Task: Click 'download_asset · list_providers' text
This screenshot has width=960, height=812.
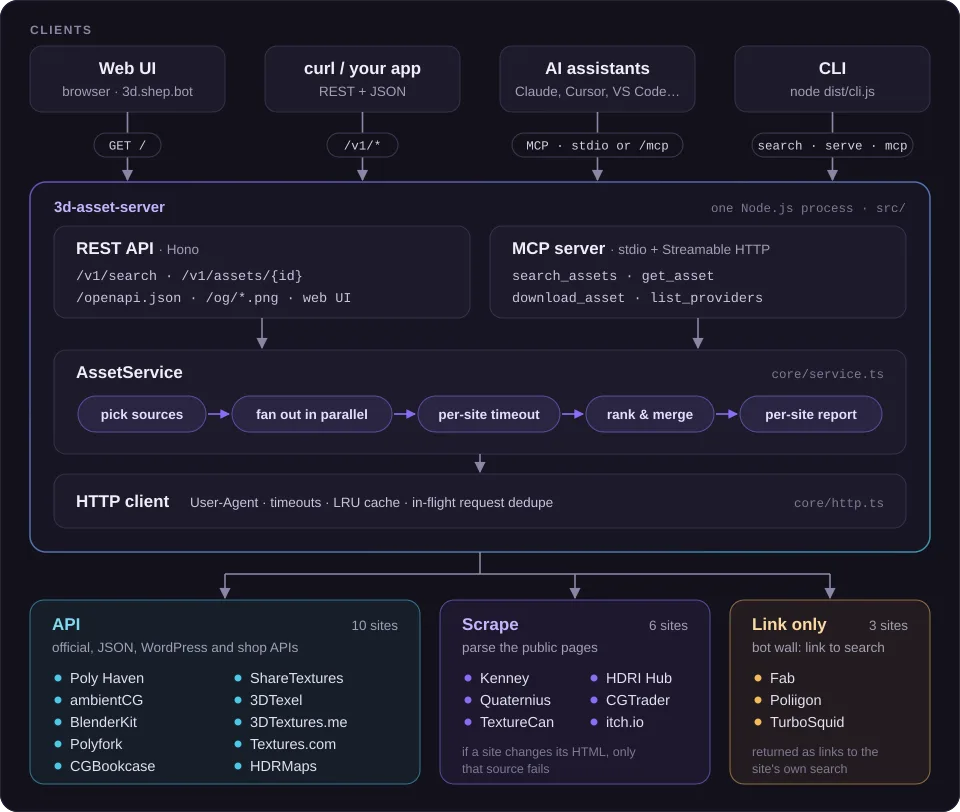Action: (x=637, y=298)
